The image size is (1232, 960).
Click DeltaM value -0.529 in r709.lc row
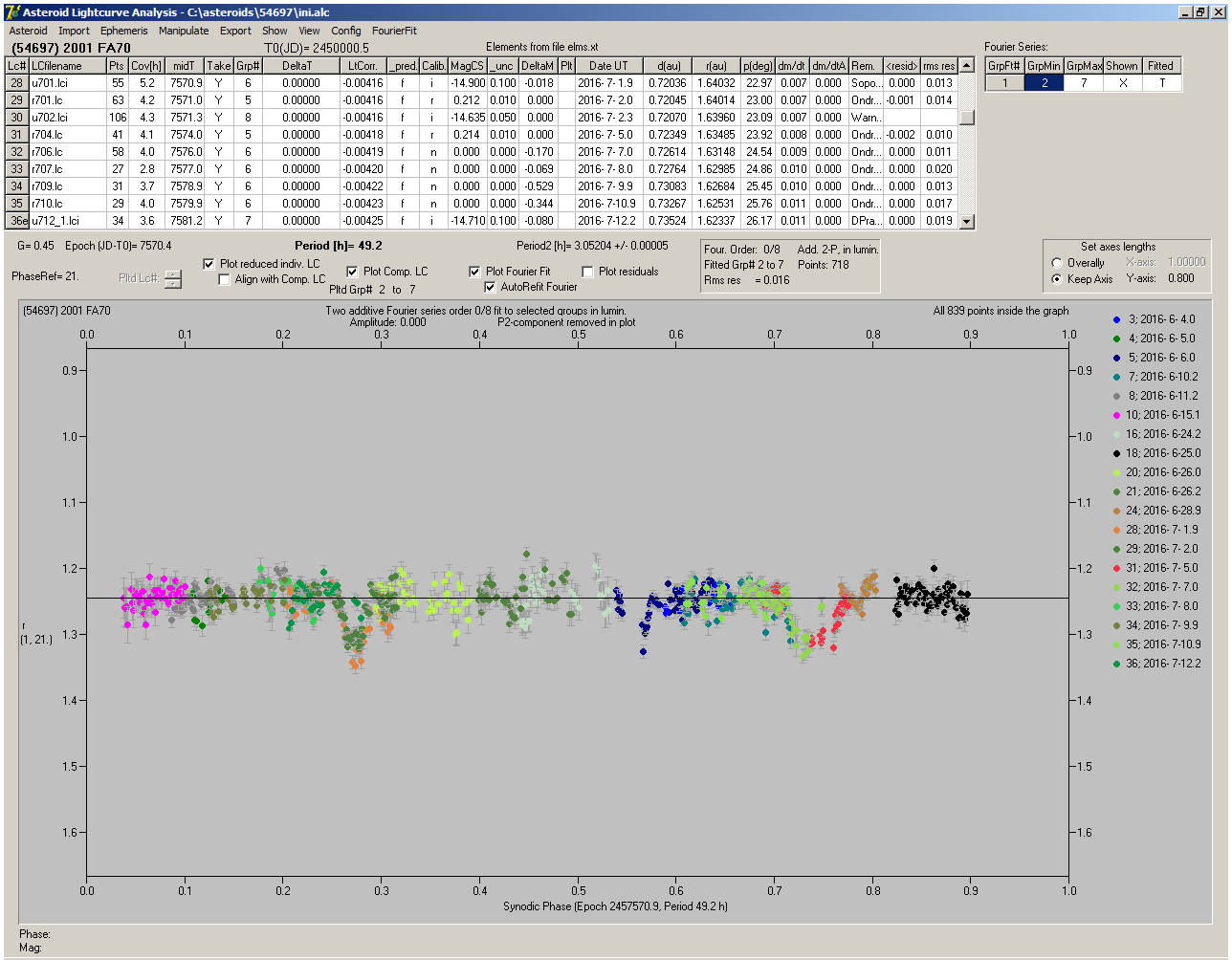point(539,186)
